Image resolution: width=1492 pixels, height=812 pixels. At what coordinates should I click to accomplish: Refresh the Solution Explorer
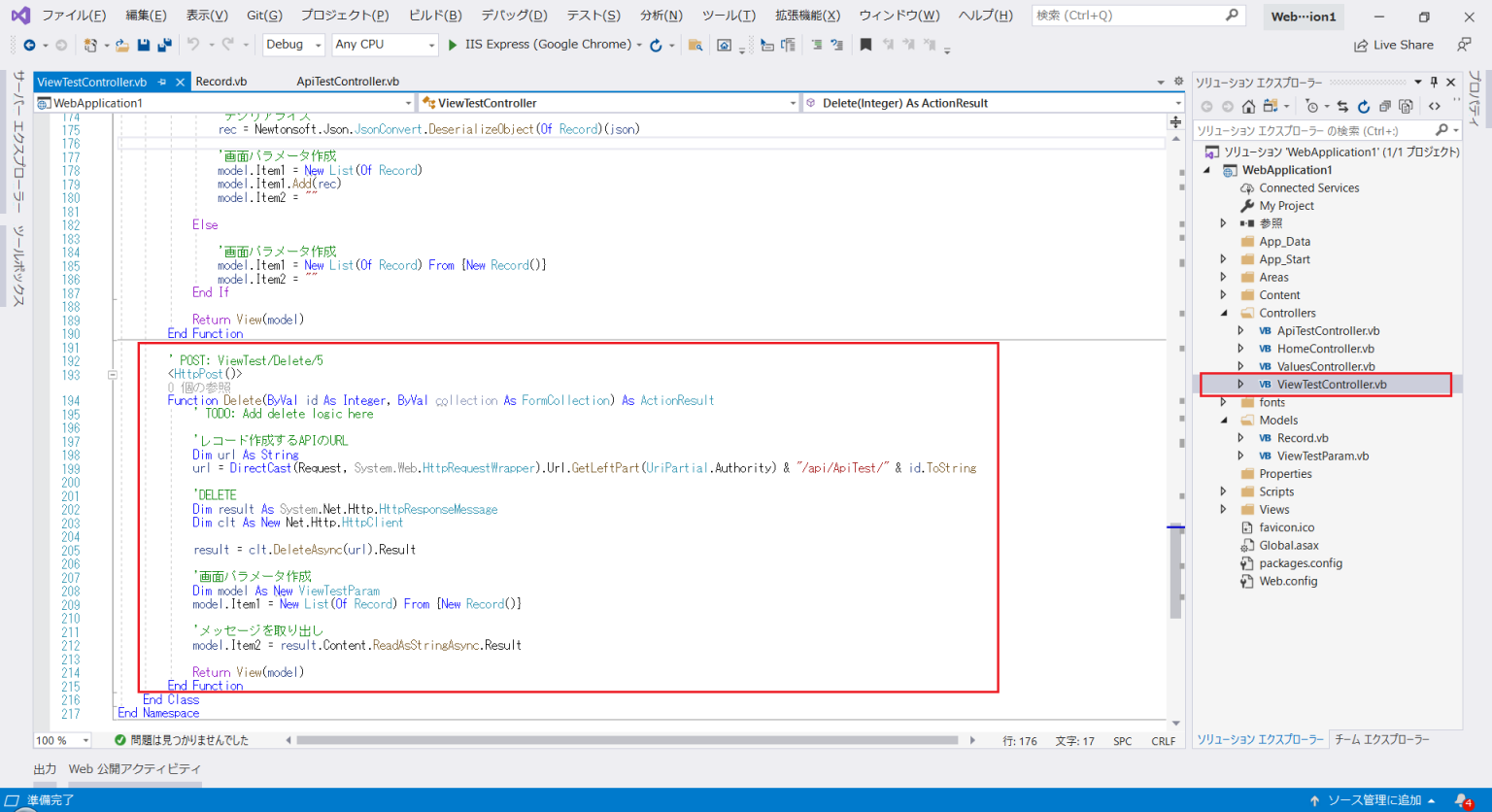[x=1364, y=107]
